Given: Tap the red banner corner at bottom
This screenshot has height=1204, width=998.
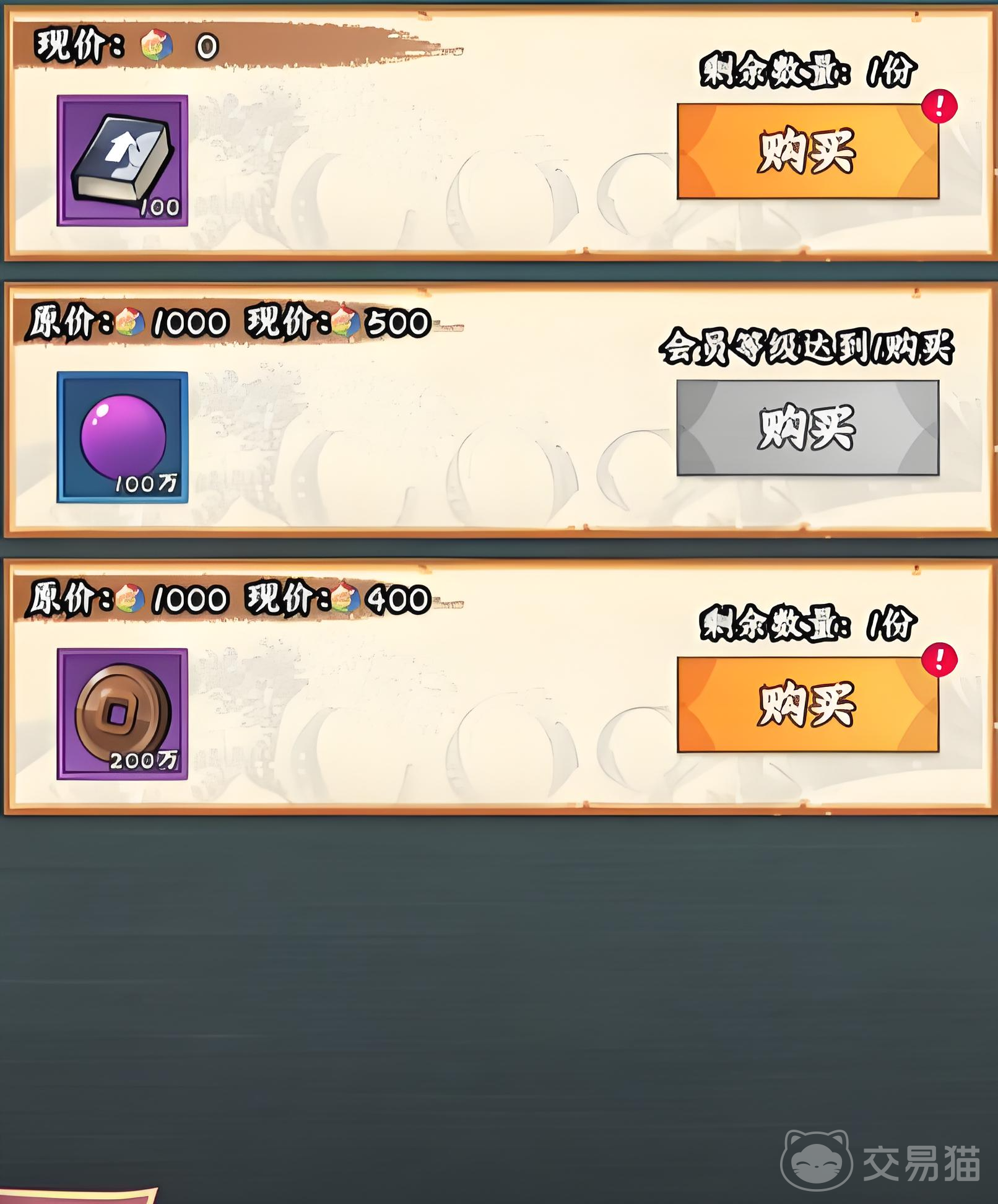Looking at the screenshot, I should [79, 1195].
